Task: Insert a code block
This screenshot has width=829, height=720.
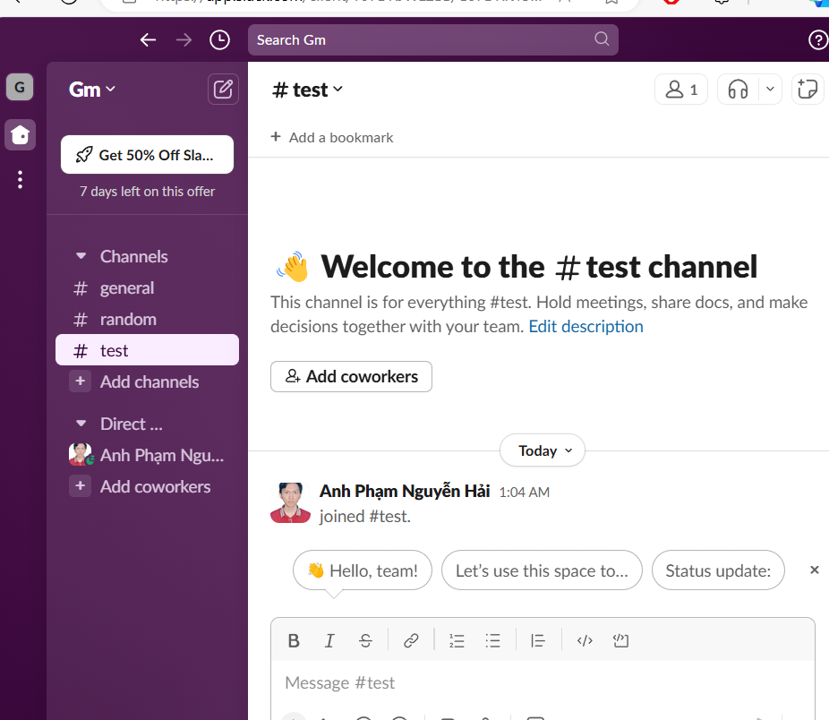Action: [621, 641]
